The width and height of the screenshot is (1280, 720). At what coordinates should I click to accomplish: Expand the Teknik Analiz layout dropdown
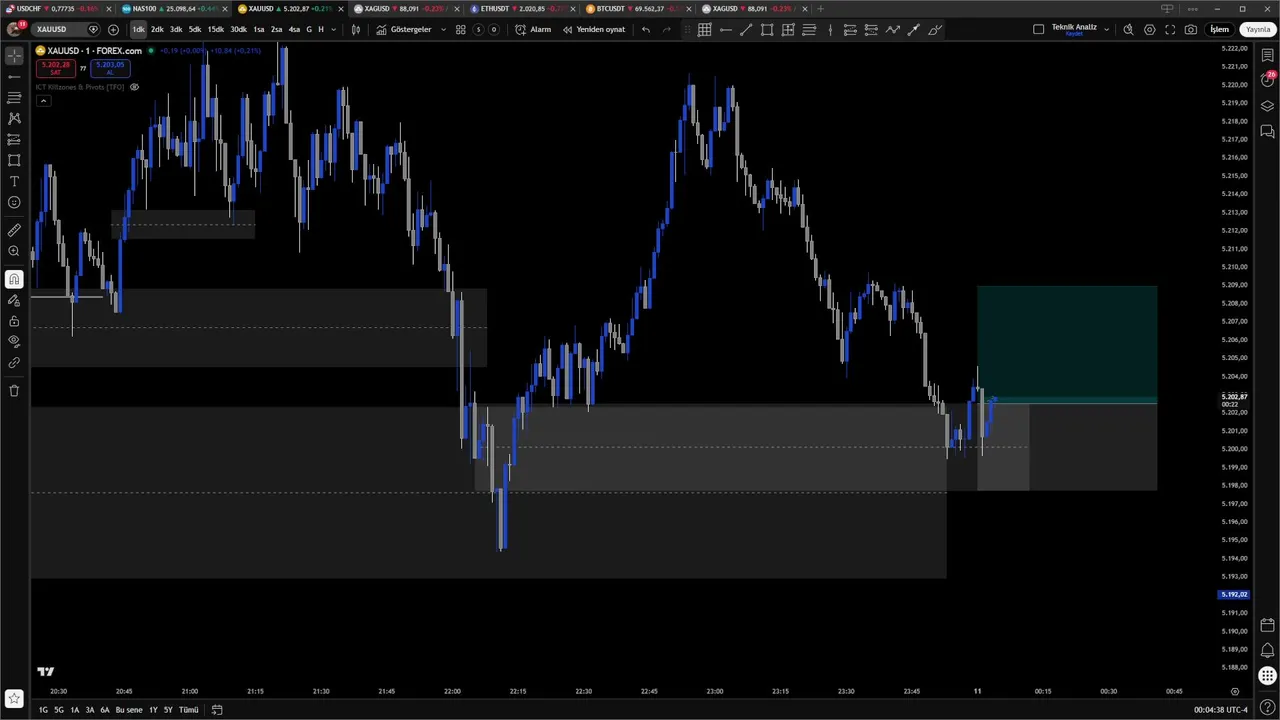pos(1105,29)
